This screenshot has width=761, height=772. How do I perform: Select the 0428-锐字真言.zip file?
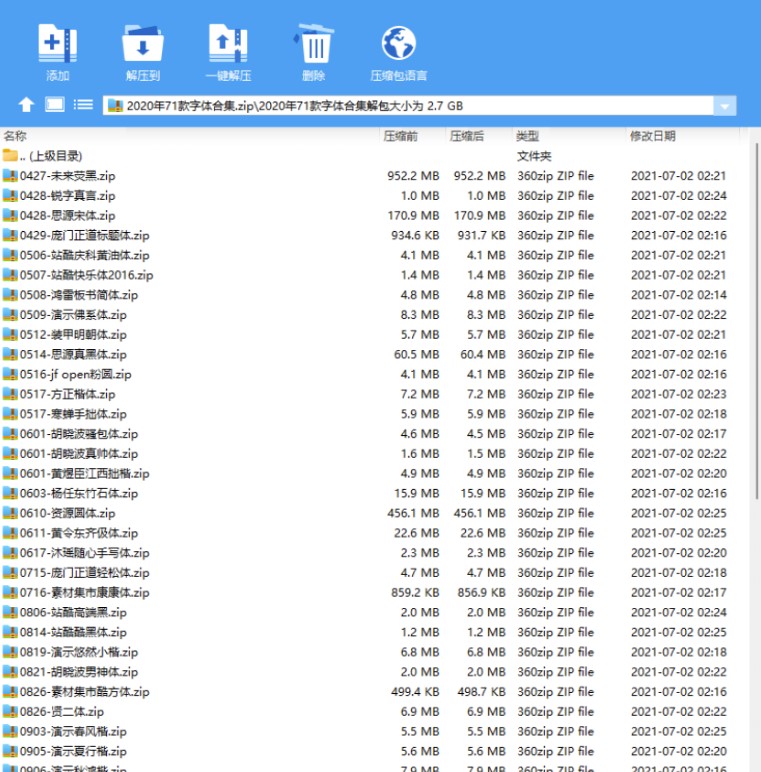67,195
